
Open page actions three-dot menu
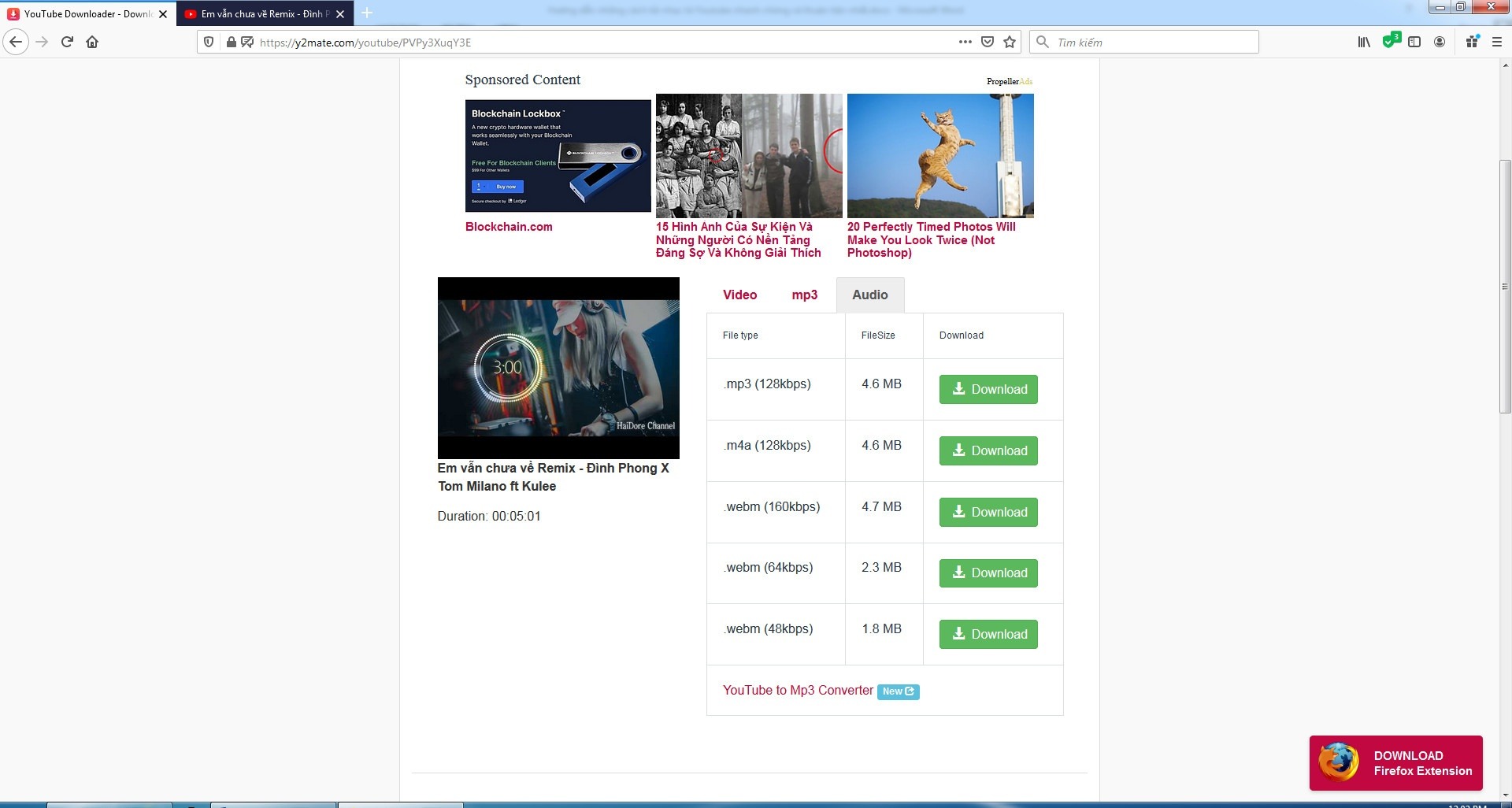click(x=965, y=42)
